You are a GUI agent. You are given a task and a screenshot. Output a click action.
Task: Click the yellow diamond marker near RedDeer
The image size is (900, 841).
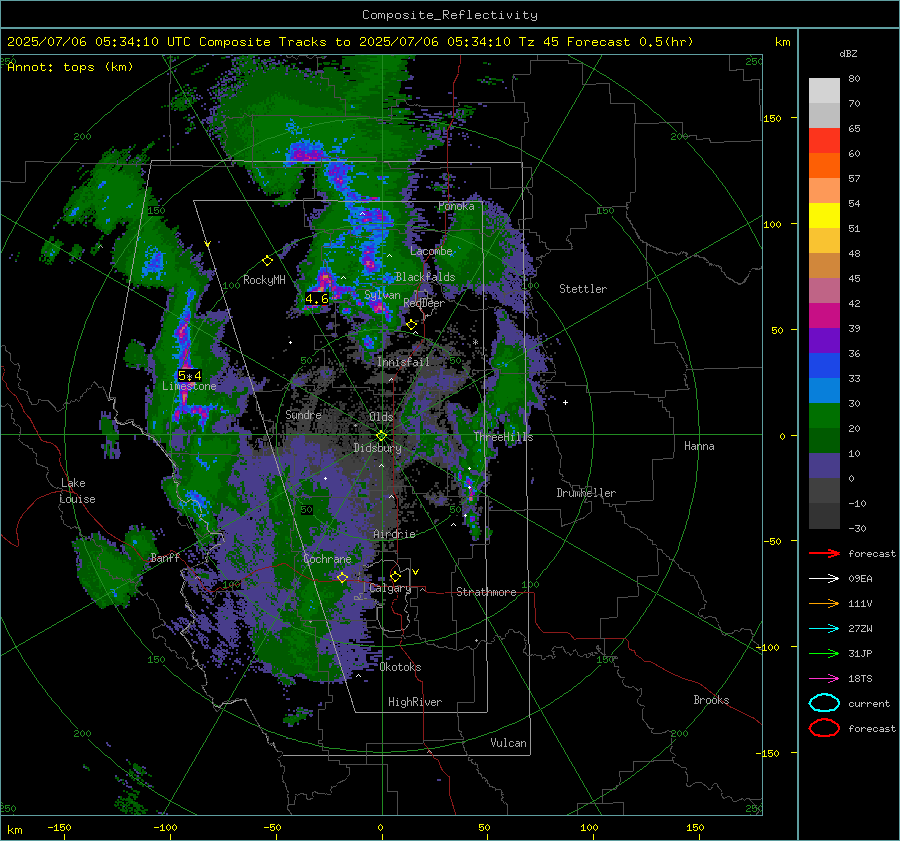412,325
